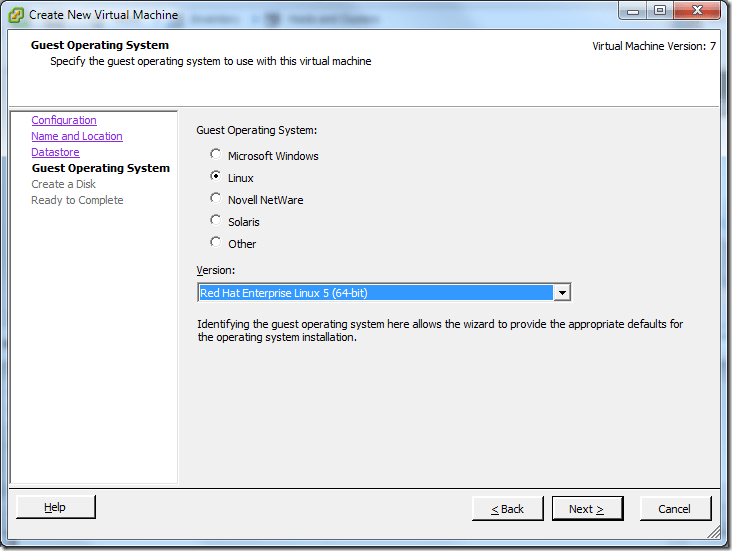Viewport: 732px width, 551px height.
Task: Close the Create New Virtual Machine dialog
Action: 697,10
